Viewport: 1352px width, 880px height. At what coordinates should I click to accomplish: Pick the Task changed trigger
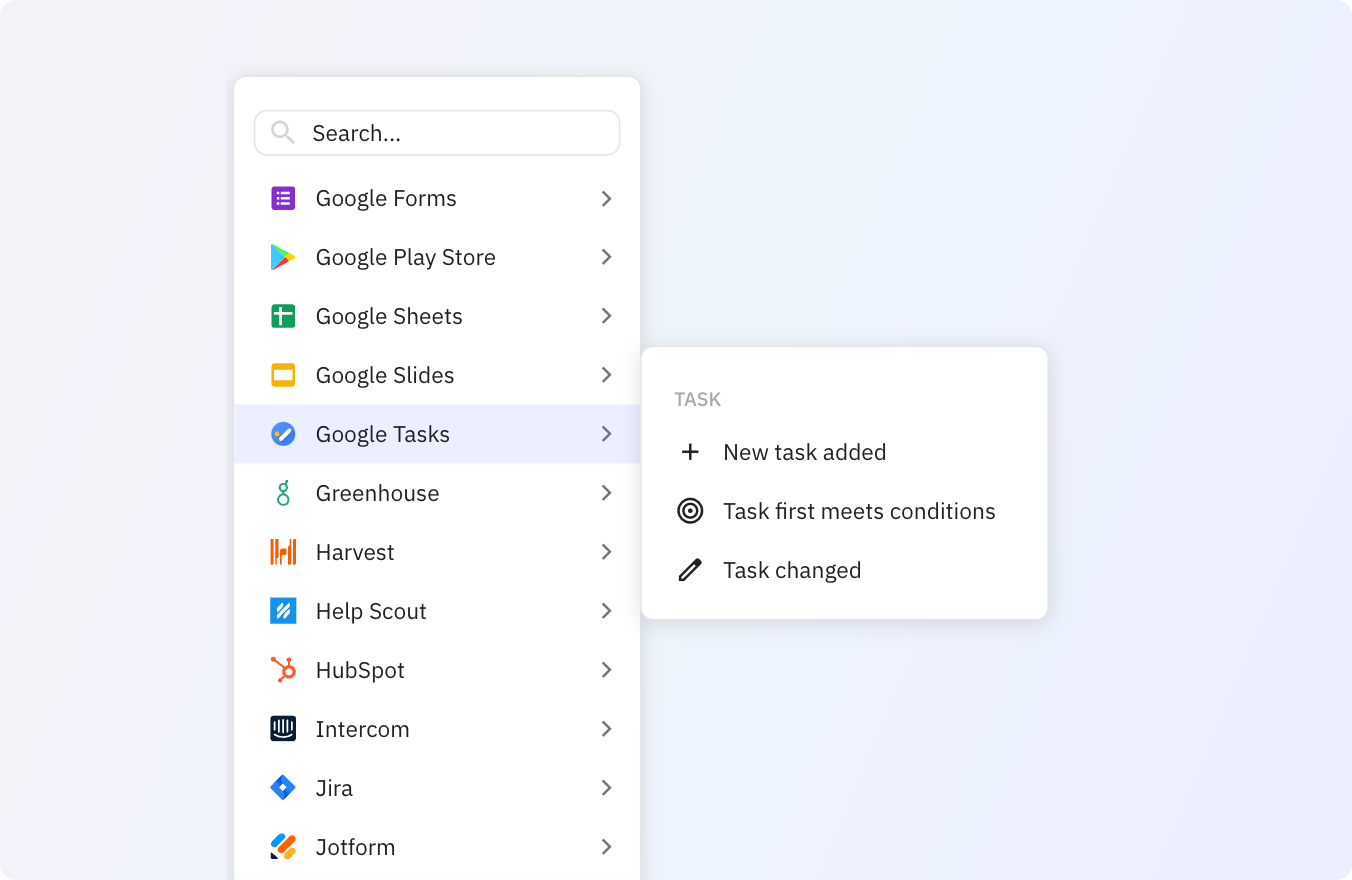click(844, 570)
